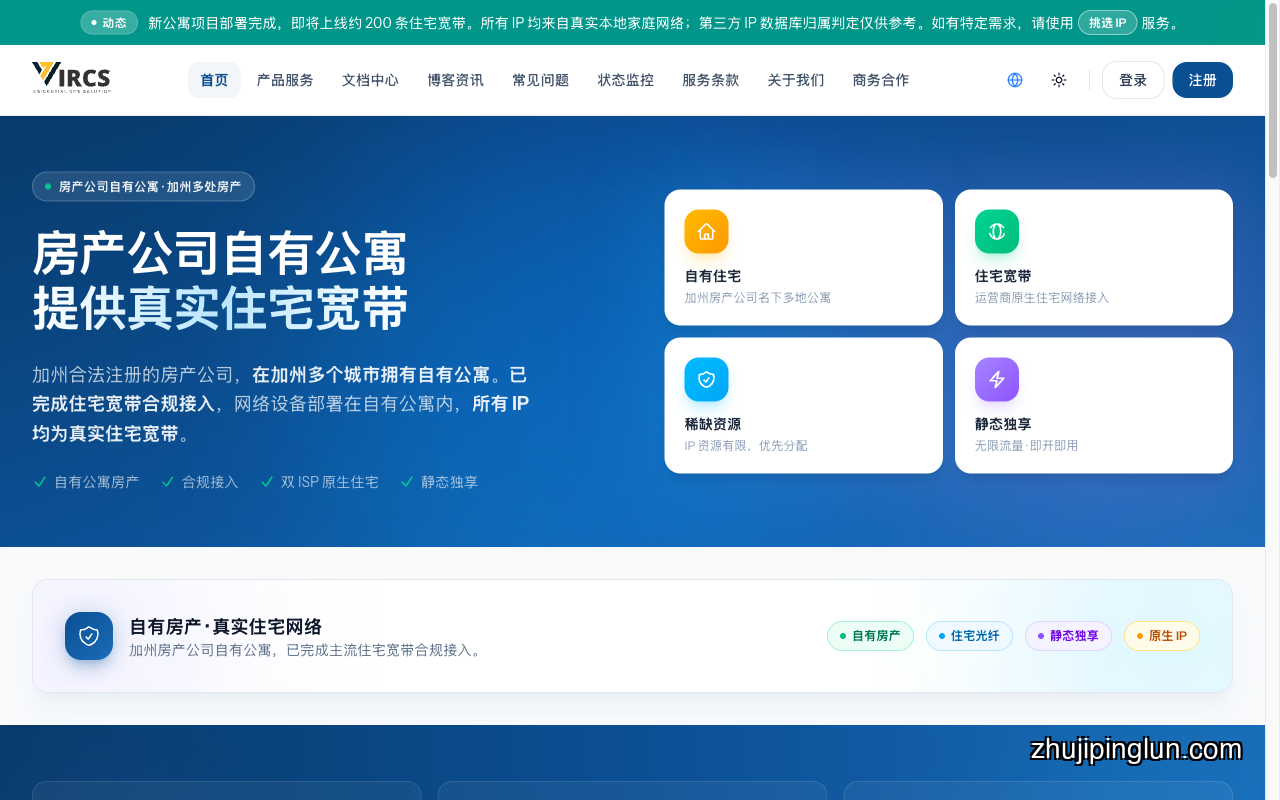
Task: Click the orange house icon on 自有住宅 card
Action: 706,231
